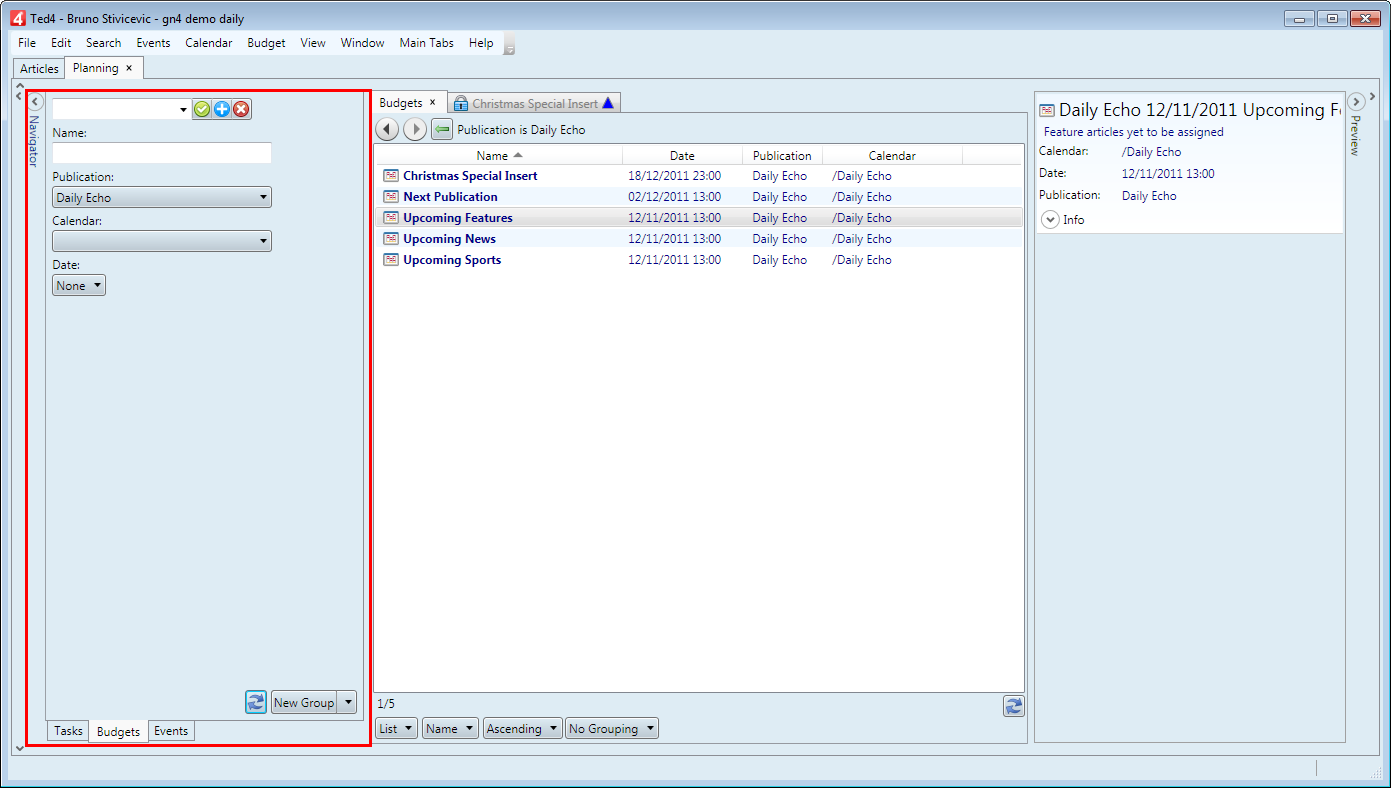1391x788 pixels.
Task: Open the Main Tabs menu
Action: pyautogui.click(x=426, y=43)
